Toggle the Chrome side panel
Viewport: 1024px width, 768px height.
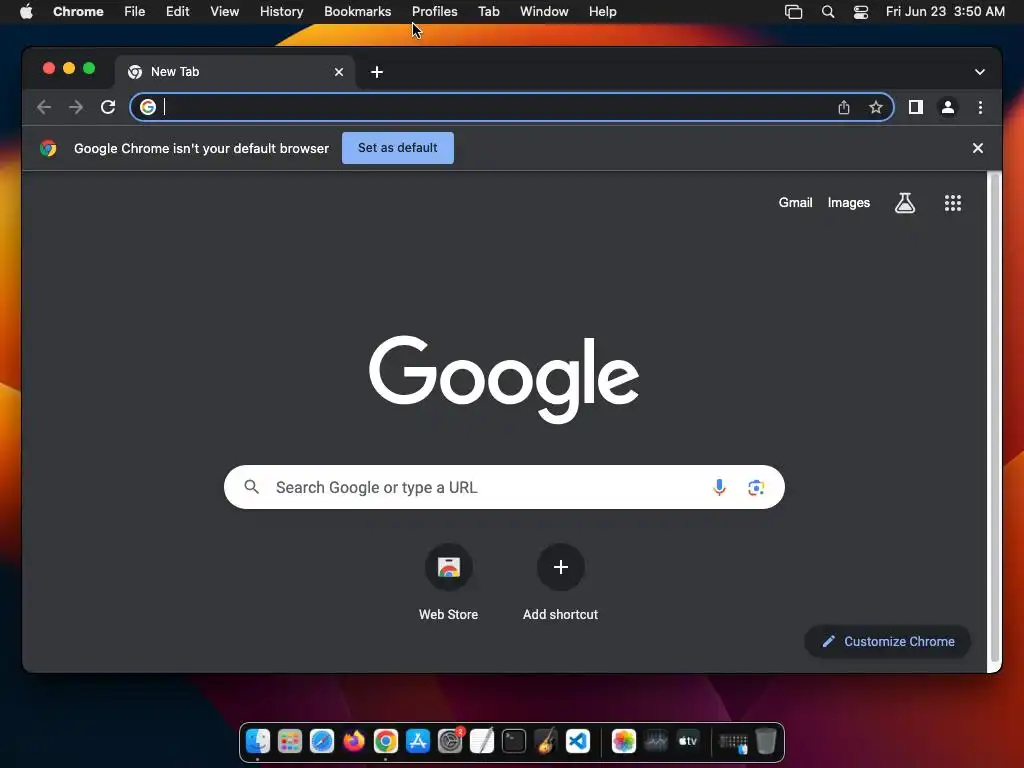point(916,107)
